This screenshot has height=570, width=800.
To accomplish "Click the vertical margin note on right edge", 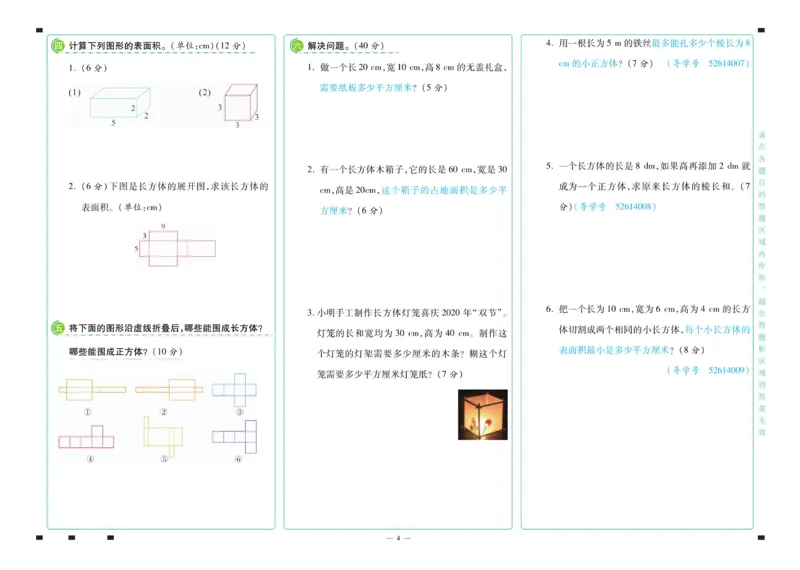I will coord(762,283).
